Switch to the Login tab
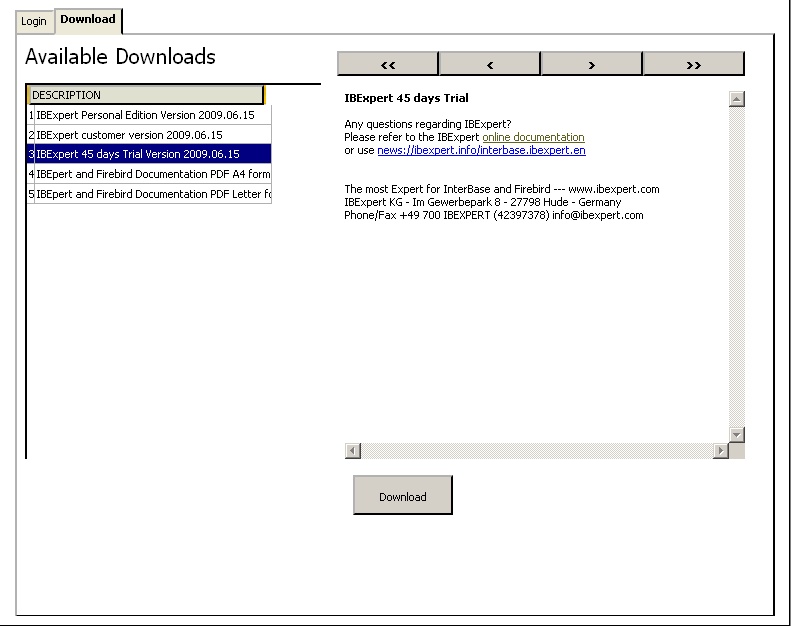The width and height of the screenshot is (791, 626). (34, 22)
